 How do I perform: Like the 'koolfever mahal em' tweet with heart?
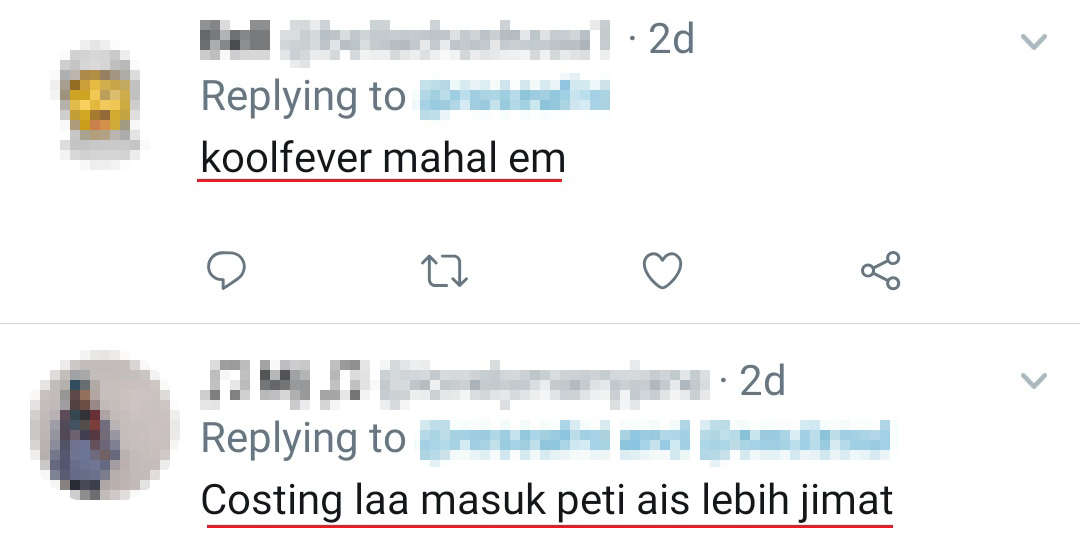663,270
